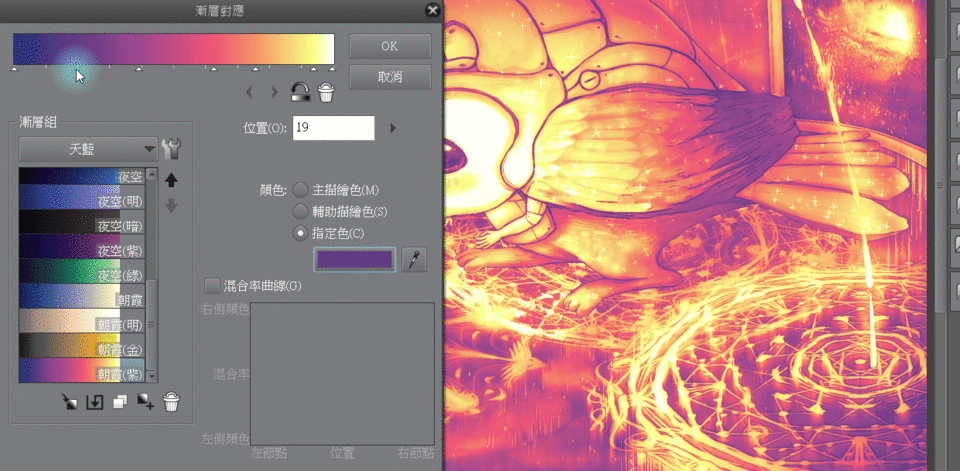
Task: Click the 取消 (Cancel) button
Action: (390, 78)
